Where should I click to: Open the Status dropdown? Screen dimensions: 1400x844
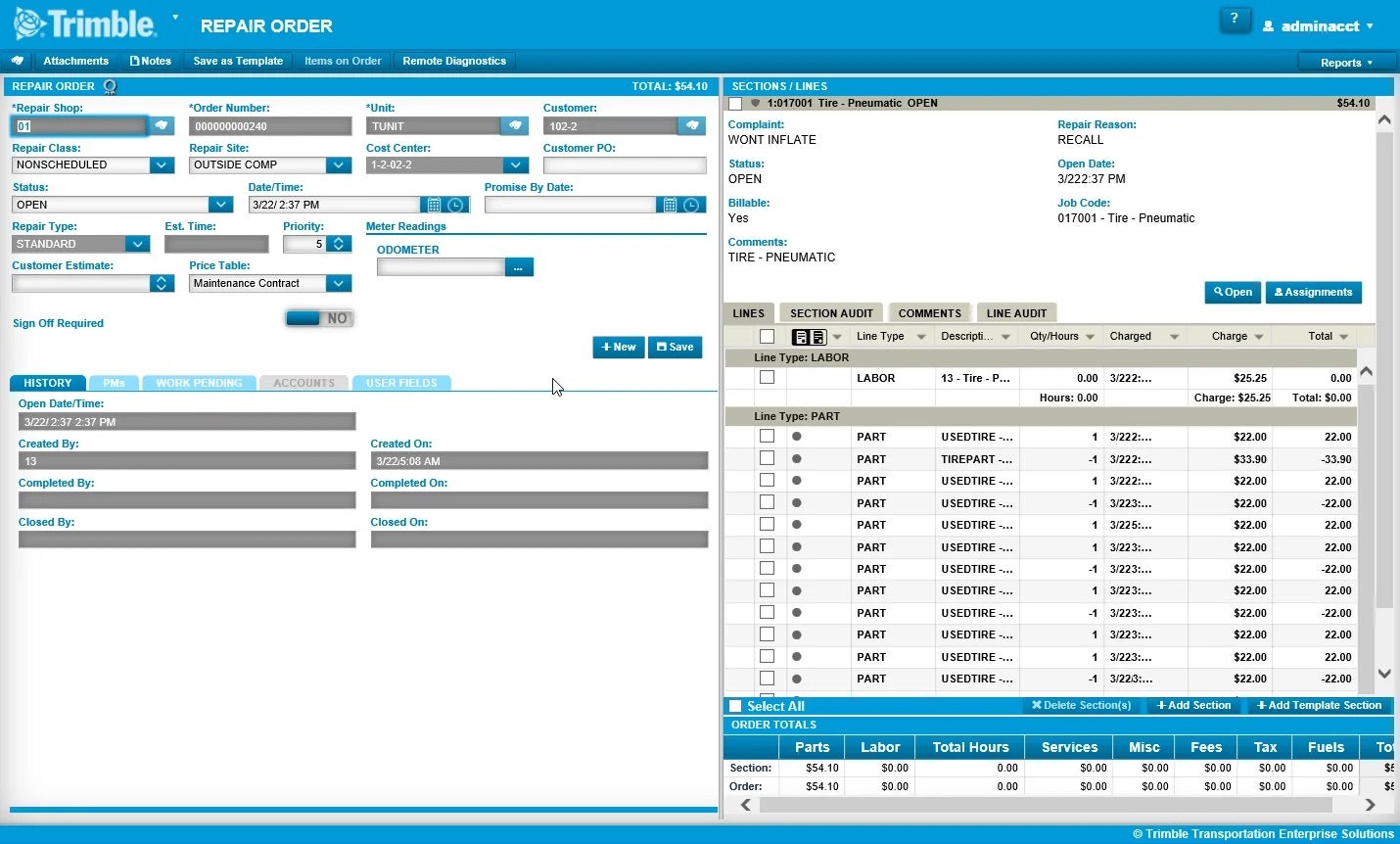pos(221,205)
